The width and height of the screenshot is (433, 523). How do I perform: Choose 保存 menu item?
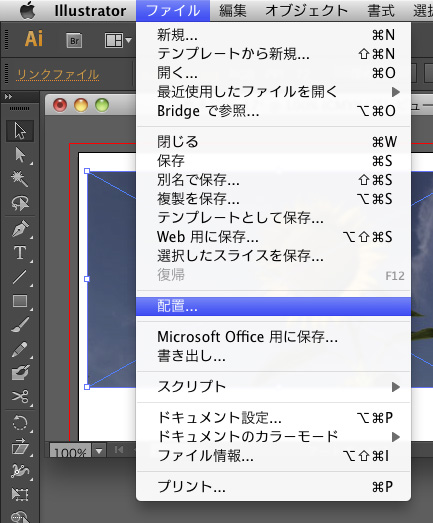pos(273,161)
